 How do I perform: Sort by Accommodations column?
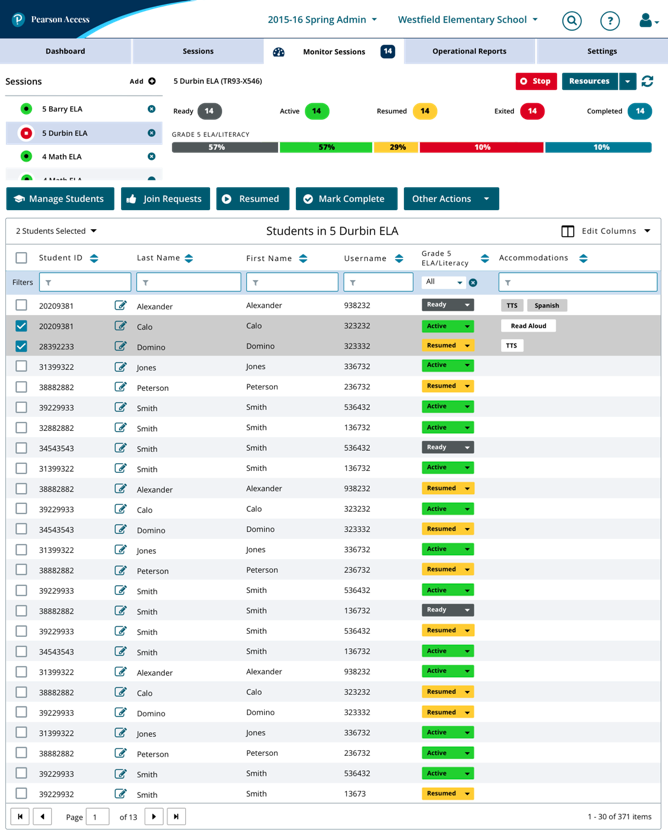coord(583,258)
